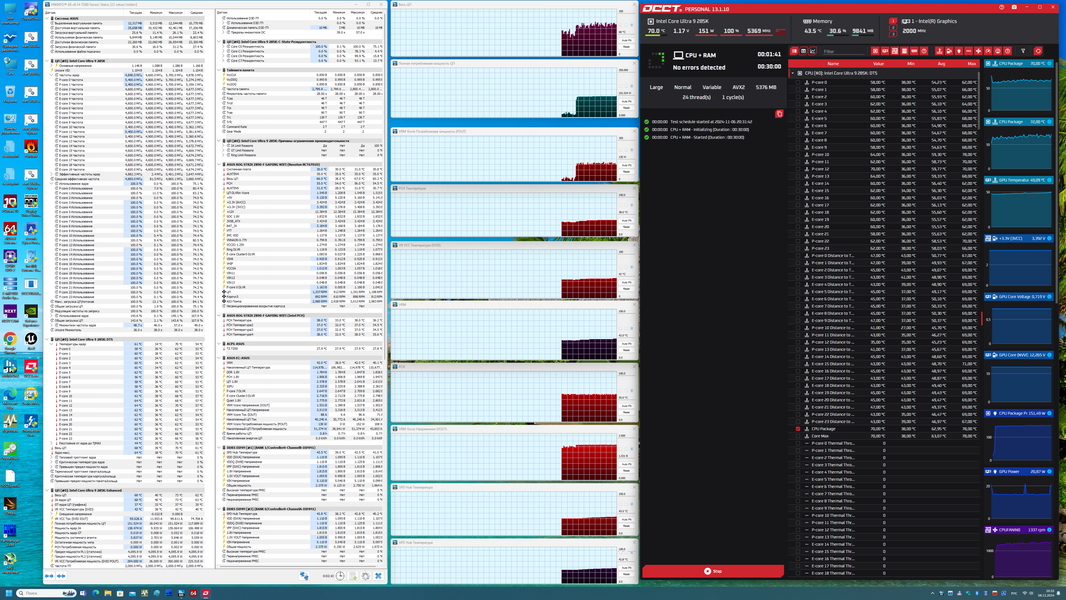Tick the E-core 2 checkbox in OCCT table
This screenshot has width=1066, height=600.
click(x=797, y=96)
